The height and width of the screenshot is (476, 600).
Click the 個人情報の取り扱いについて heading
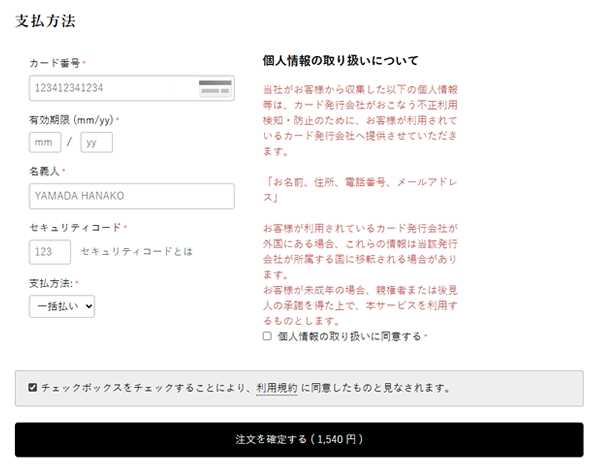(340, 60)
